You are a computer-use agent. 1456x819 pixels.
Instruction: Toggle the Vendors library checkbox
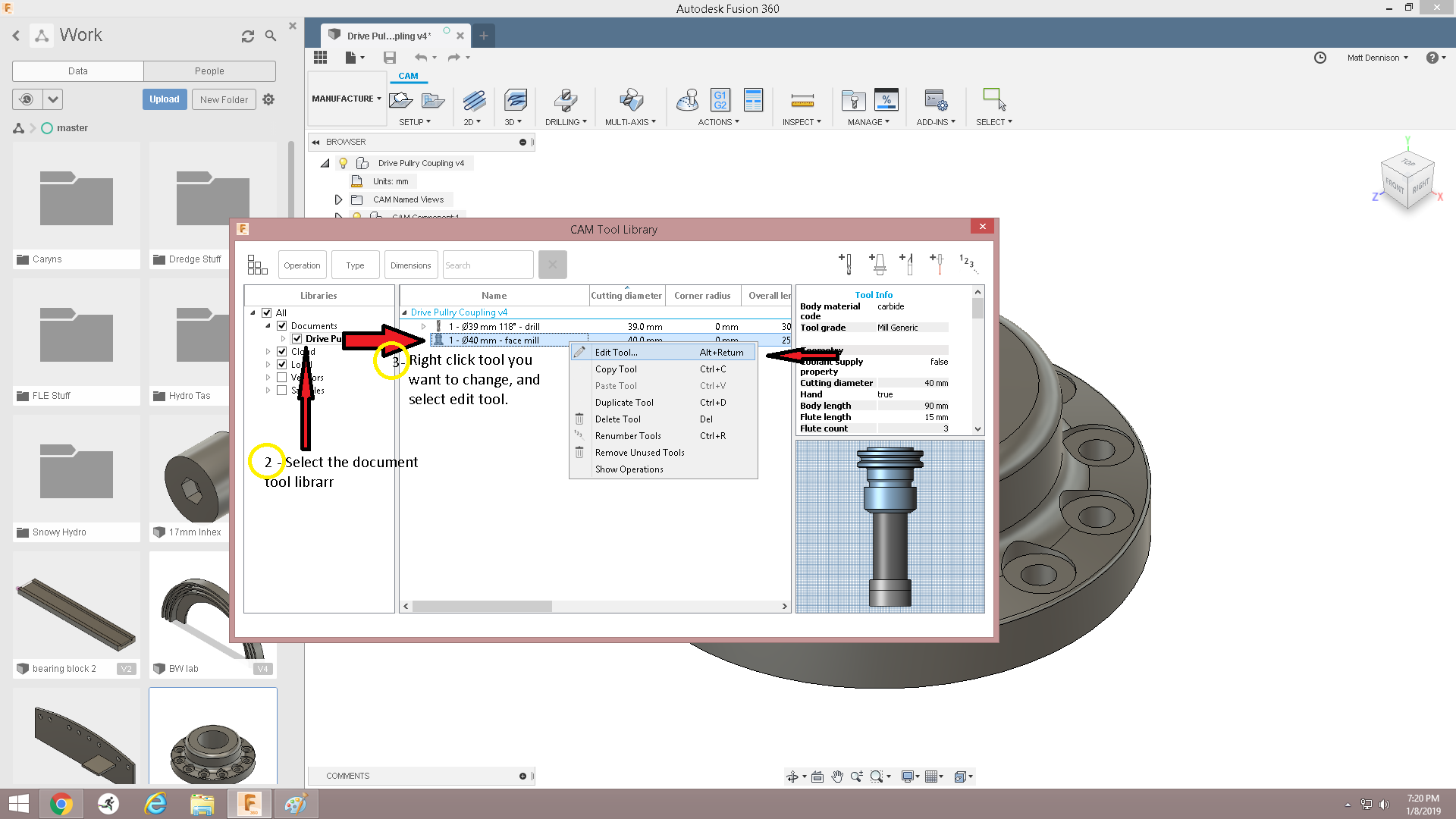coord(281,378)
